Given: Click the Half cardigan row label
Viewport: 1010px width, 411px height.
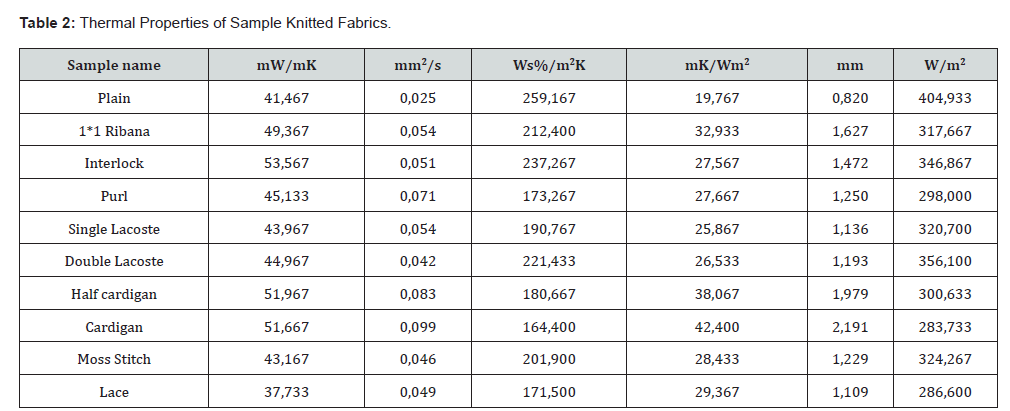Looking at the screenshot, I should tap(114, 294).
